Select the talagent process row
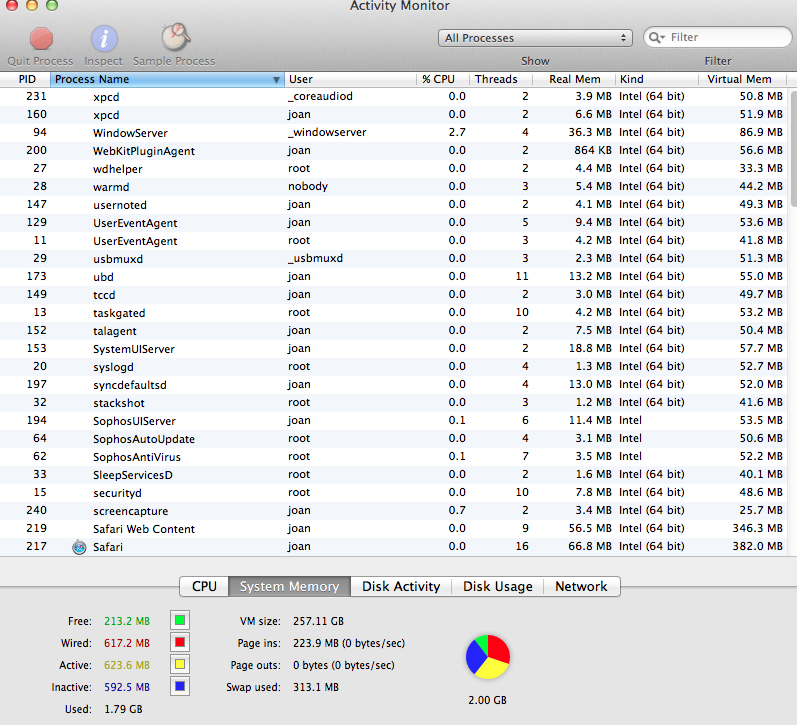 (394, 331)
